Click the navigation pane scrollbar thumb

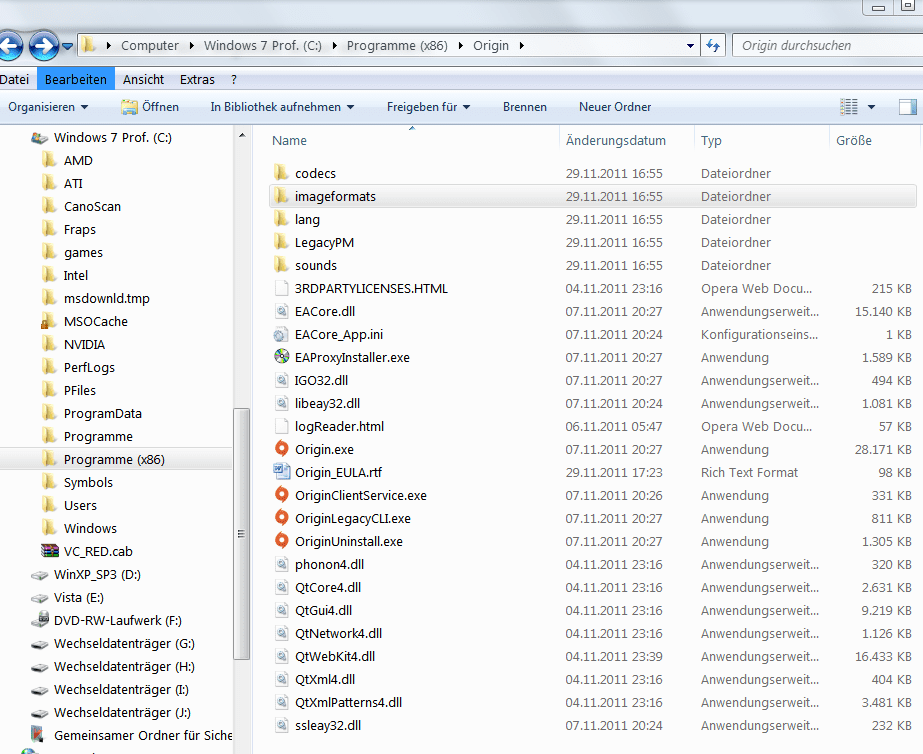[x=241, y=533]
